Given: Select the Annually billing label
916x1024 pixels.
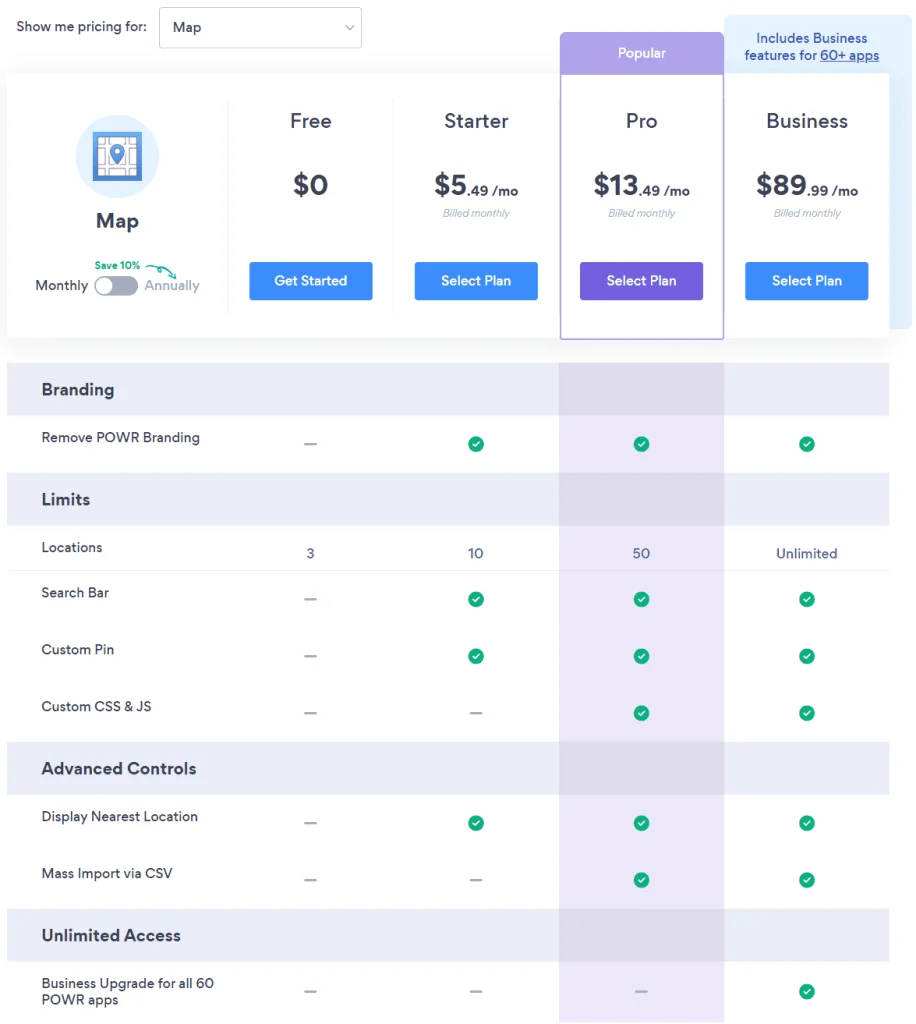Looking at the screenshot, I should (x=172, y=286).
